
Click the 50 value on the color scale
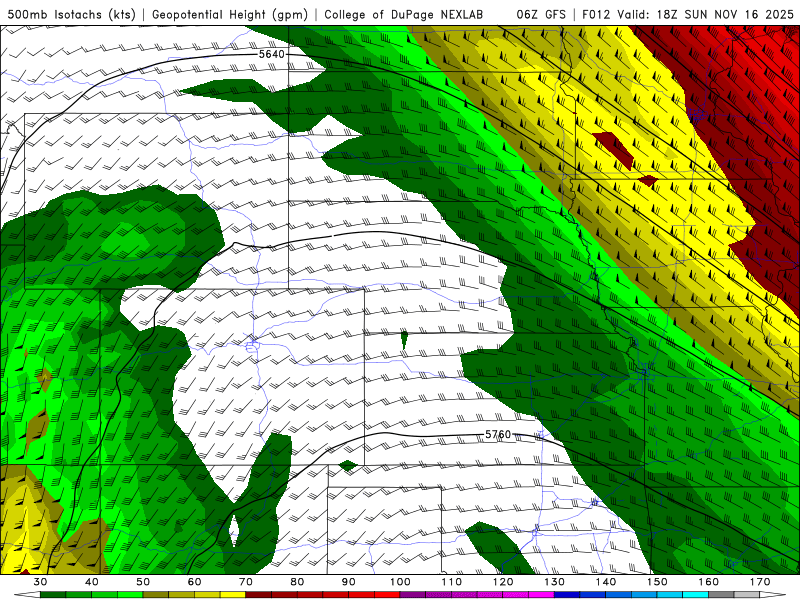click(x=143, y=582)
